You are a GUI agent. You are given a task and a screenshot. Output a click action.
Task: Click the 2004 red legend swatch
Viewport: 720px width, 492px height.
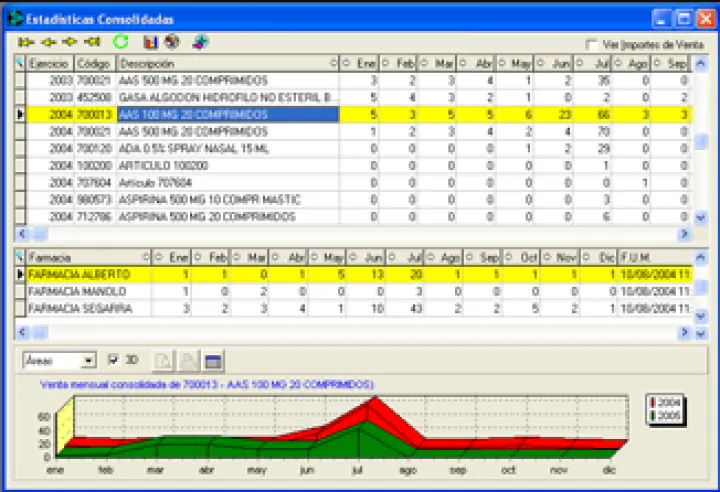654,402
